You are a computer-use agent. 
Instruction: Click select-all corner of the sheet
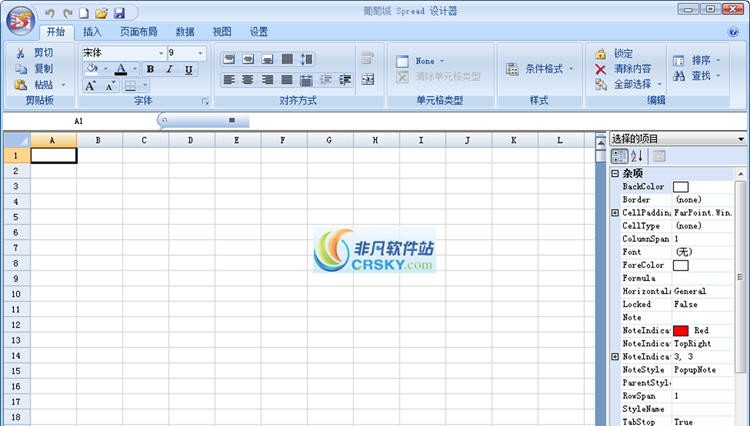[17, 140]
